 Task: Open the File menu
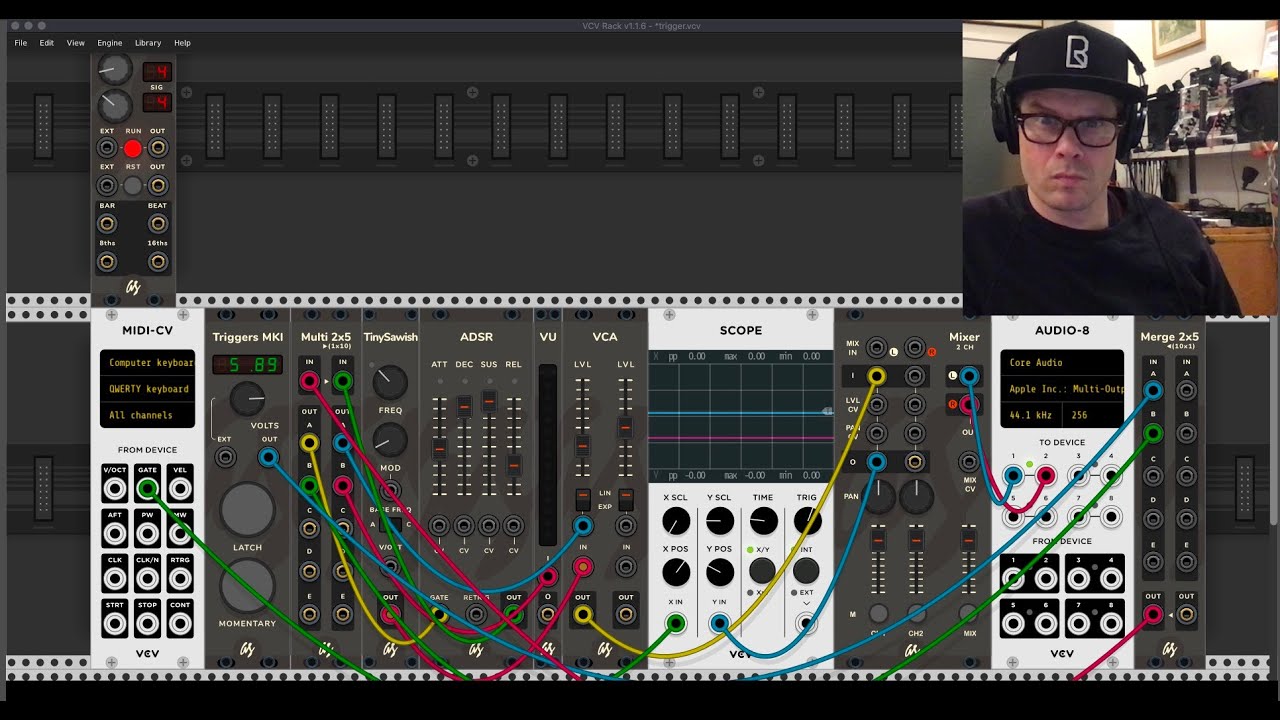[x=20, y=43]
